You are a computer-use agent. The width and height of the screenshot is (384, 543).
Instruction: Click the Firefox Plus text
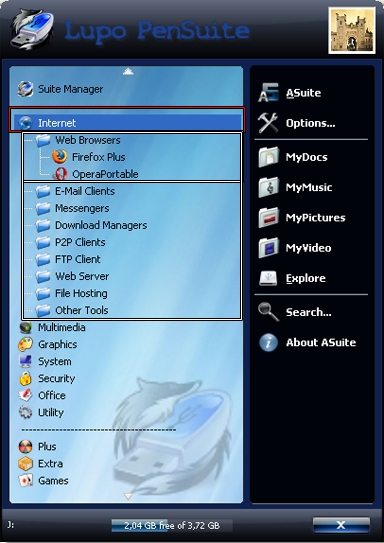tap(98, 157)
